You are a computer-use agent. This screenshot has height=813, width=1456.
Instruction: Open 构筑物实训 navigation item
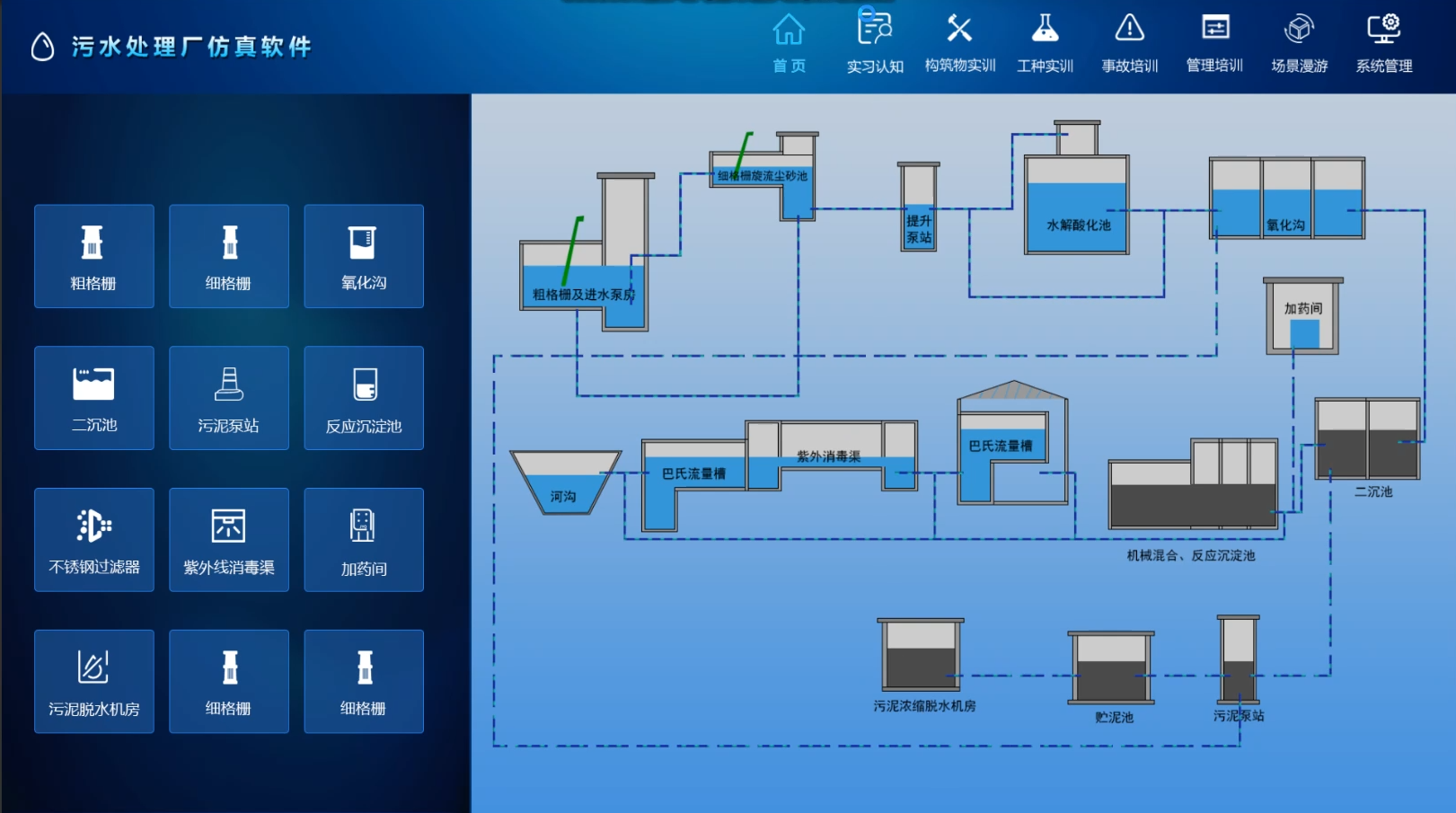pyautogui.click(x=959, y=42)
